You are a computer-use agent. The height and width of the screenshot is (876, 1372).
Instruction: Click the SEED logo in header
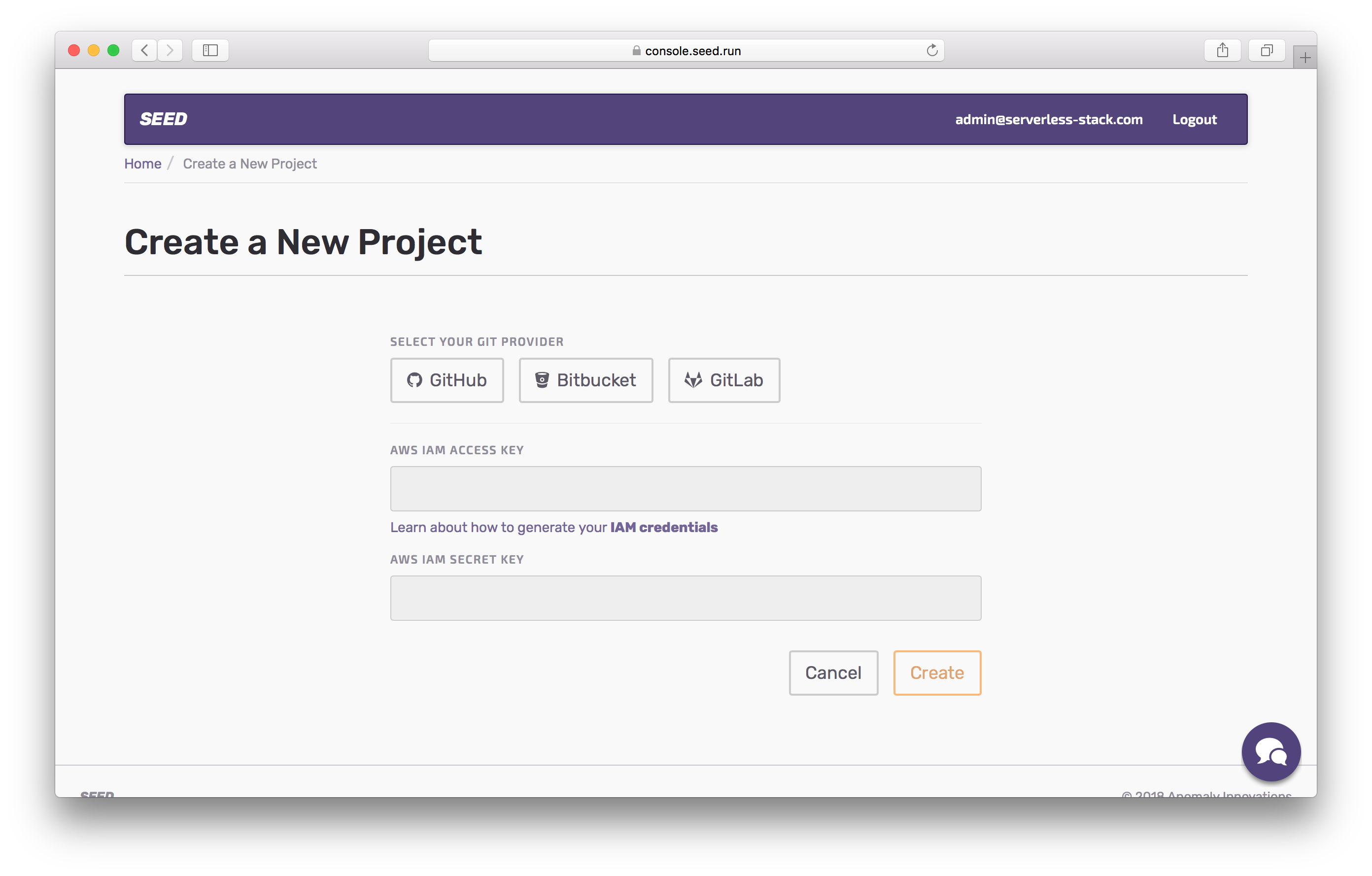click(164, 119)
